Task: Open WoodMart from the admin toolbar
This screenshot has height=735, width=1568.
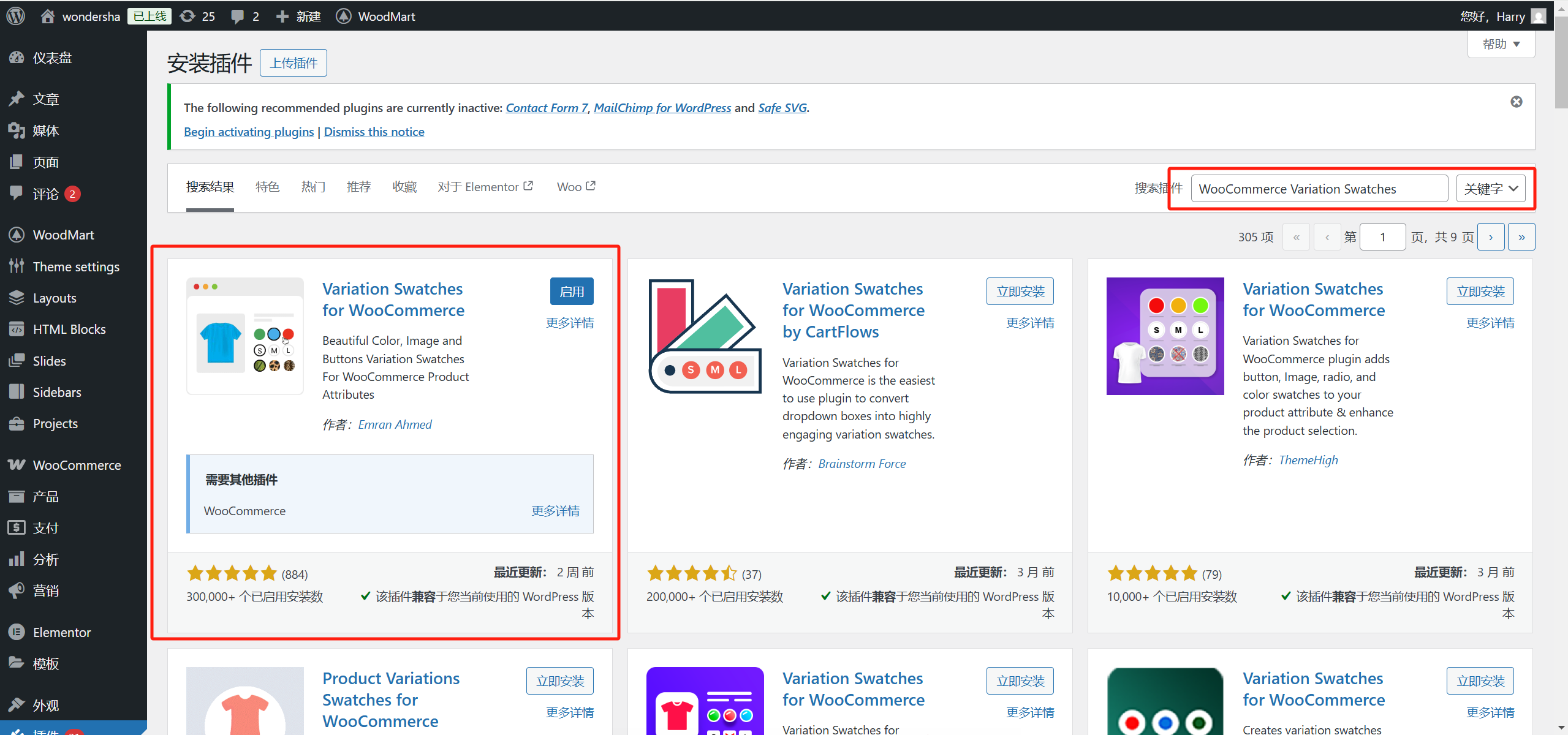Action: pyautogui.click(x=344, y=16)
